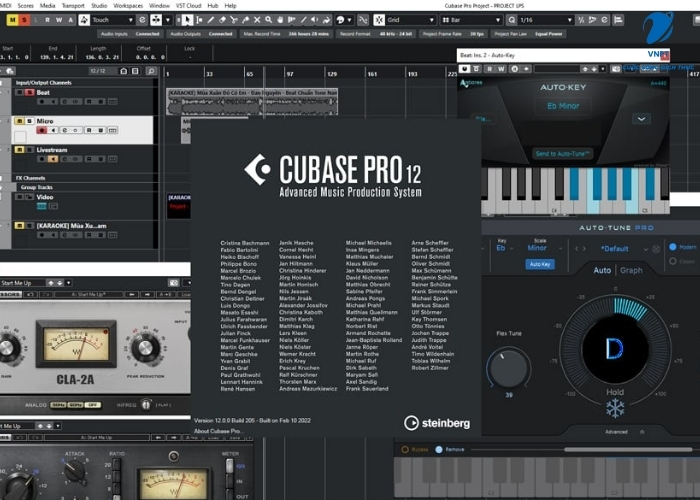Viewport: 700px width, 500px height.
Task: Click the Remove option below Auto-Tune
Action: [x=450, y=450]
